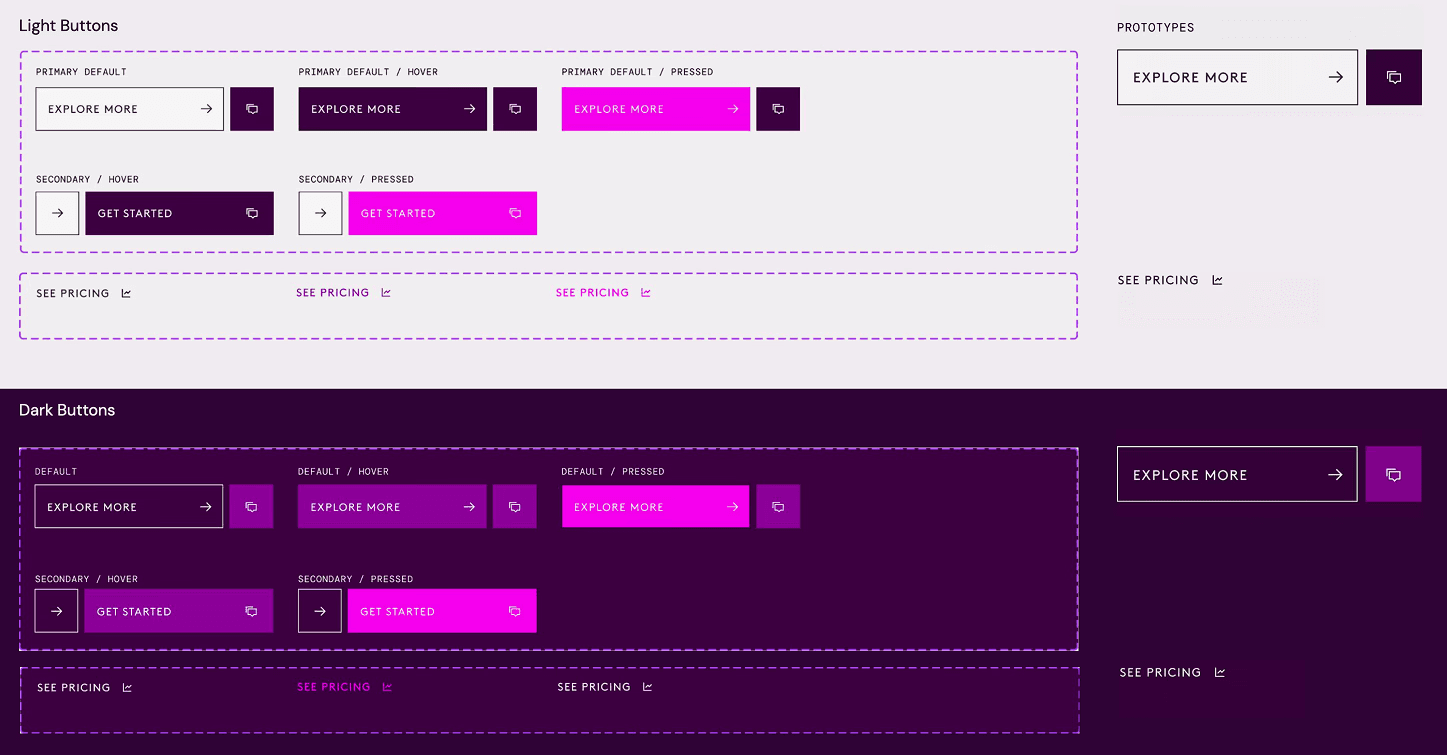Click the magenta SEE PRICING link on light background
The width and height of the screenshot is (1447, 755).
604,293
